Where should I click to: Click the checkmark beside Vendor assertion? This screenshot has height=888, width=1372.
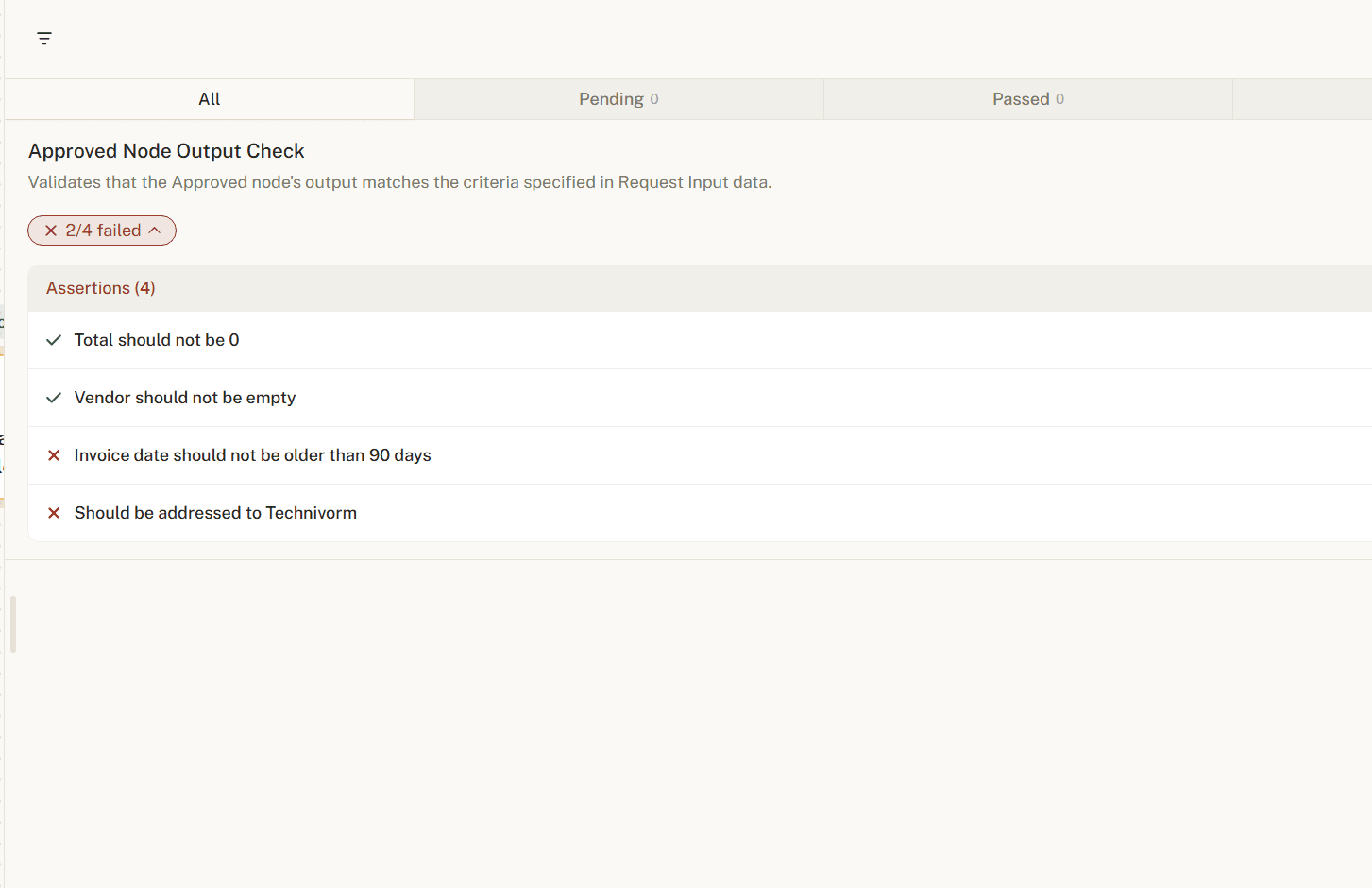[54, 398]
